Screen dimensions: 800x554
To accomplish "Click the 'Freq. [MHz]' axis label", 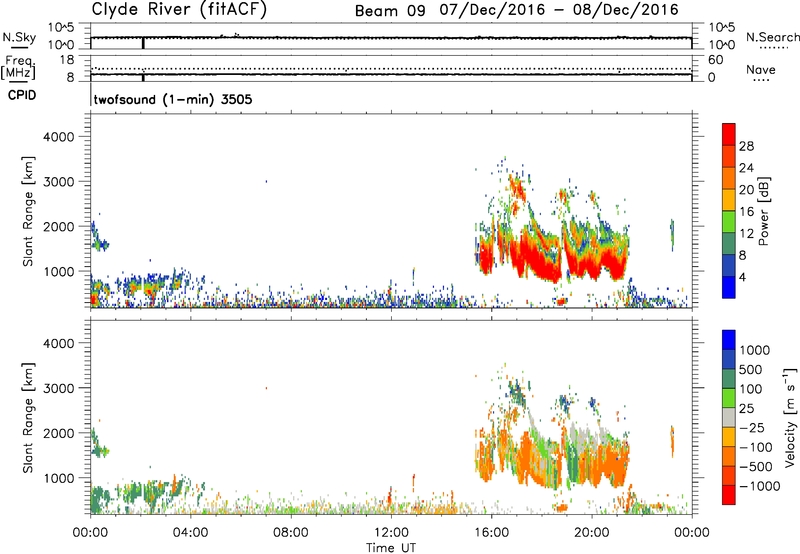I will click(18, 68).
